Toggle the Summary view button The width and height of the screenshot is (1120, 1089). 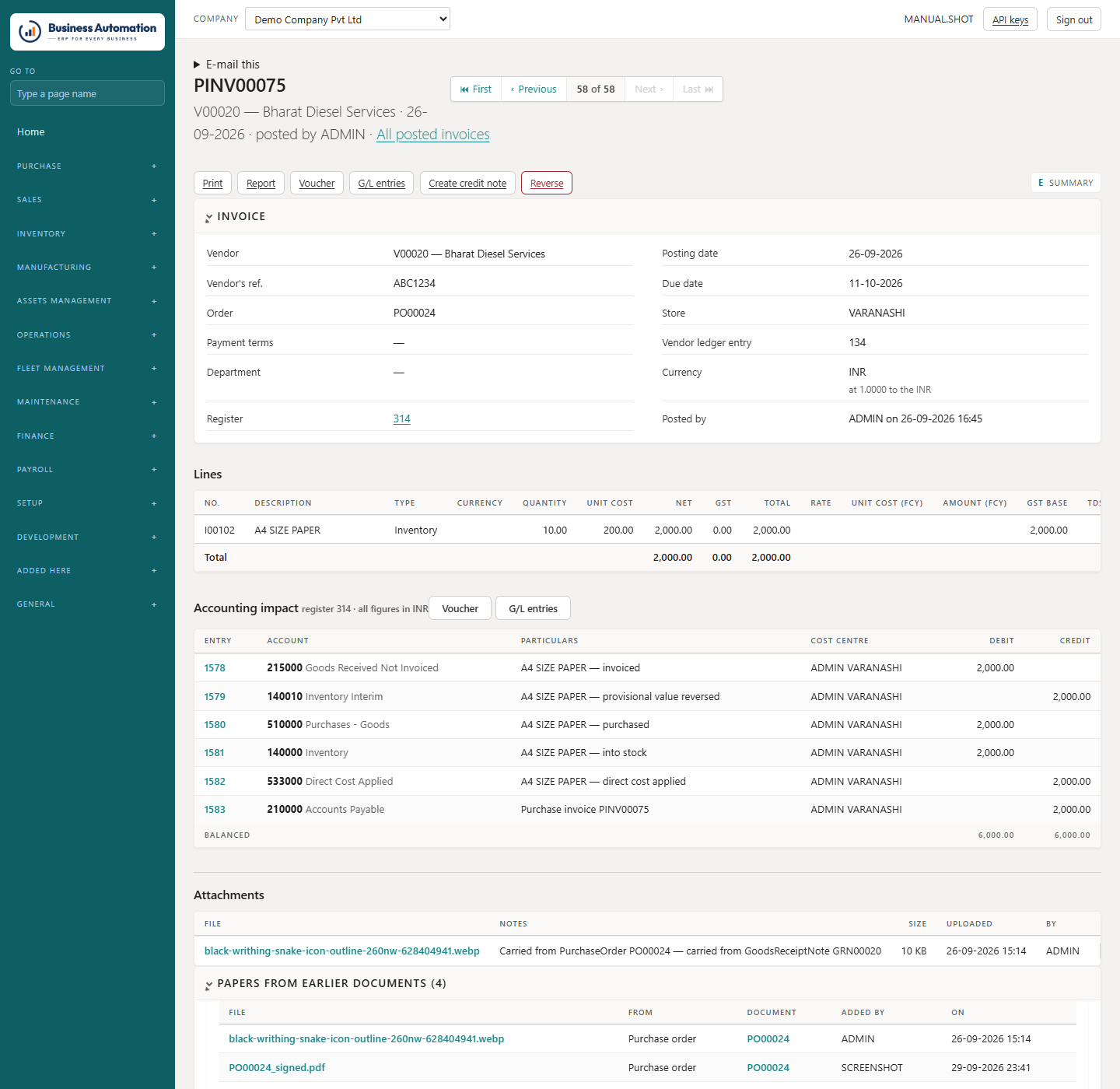pyautogui.click(x=1066, y=183)
